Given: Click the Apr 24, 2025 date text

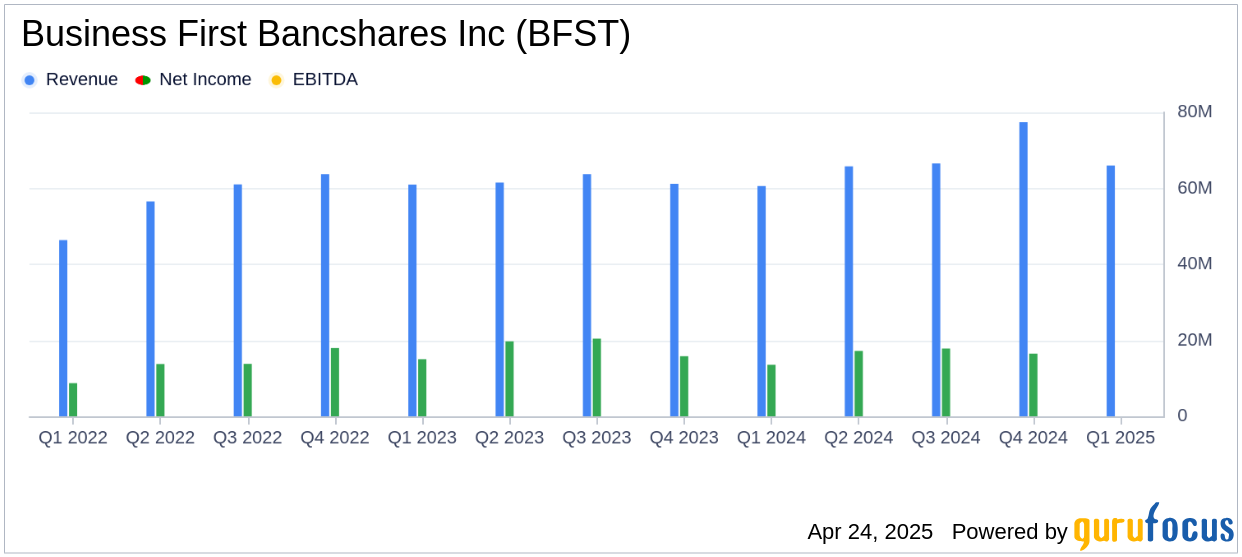Looking at the screenshot, I should pyautogui.click(x=870, y=531).
